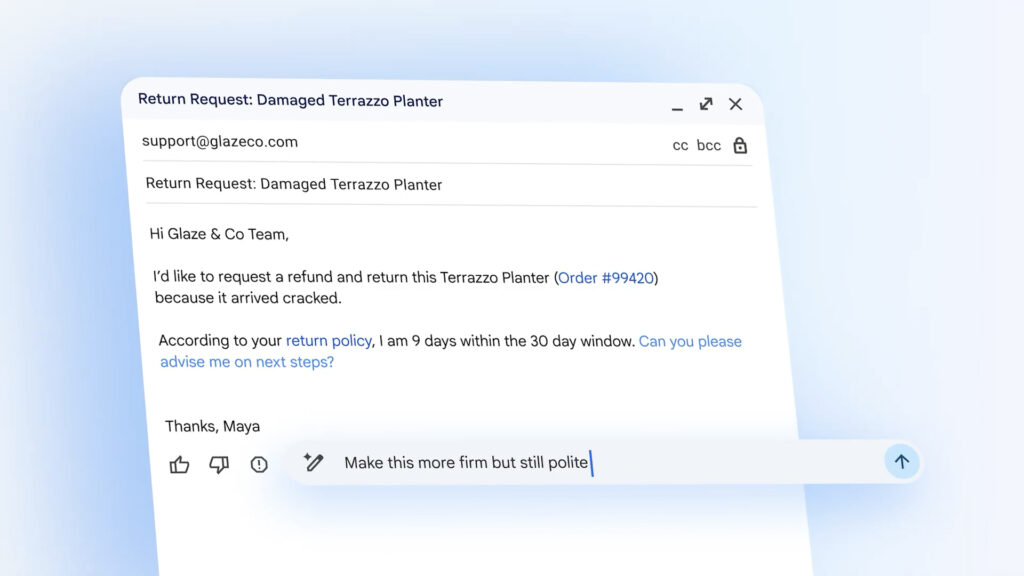Add bcc recipients
1024x576 pixels.
tap(709, 145)
